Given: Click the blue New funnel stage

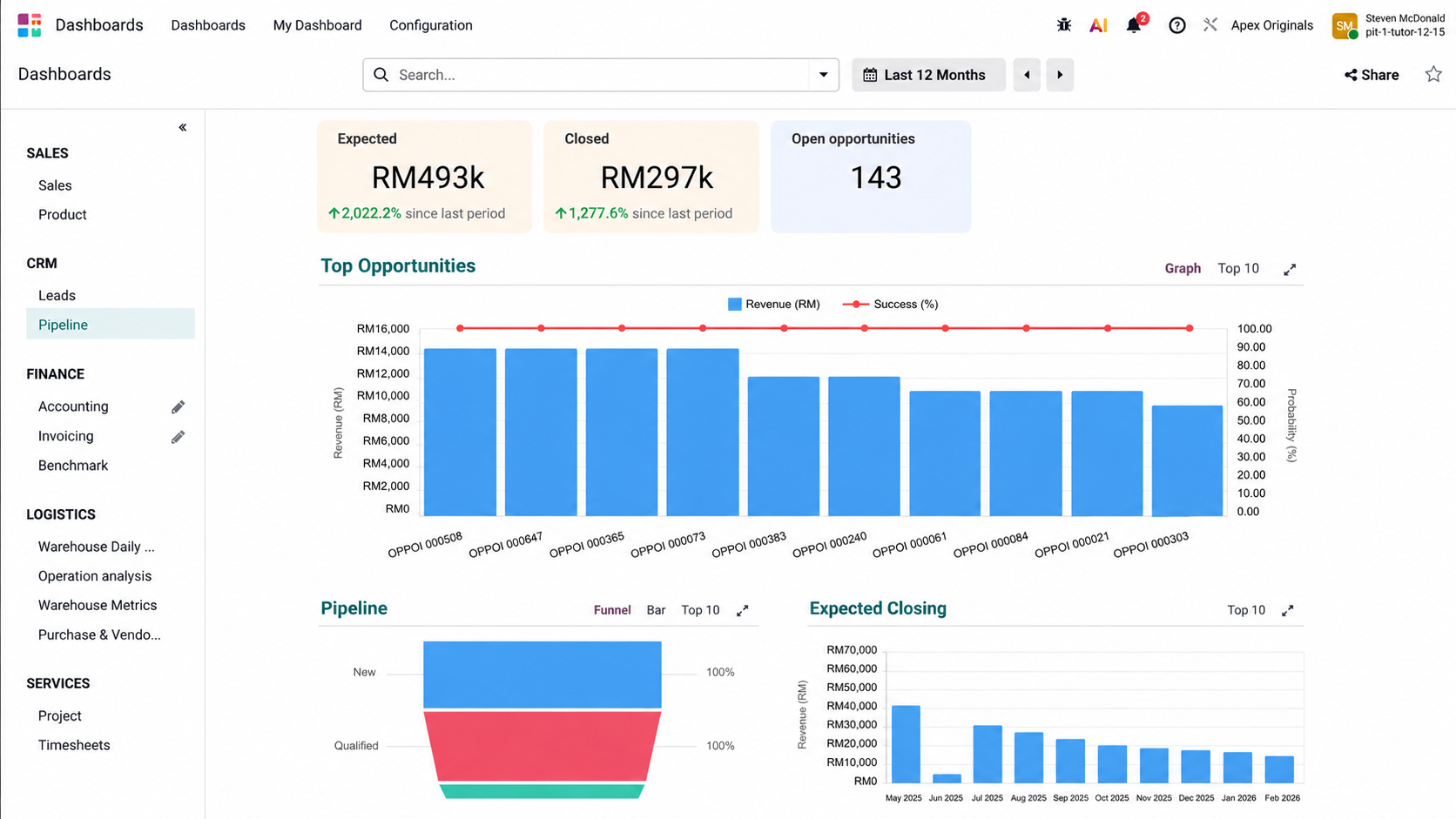Looking at the screenshot, I should [x=543, y=675].
